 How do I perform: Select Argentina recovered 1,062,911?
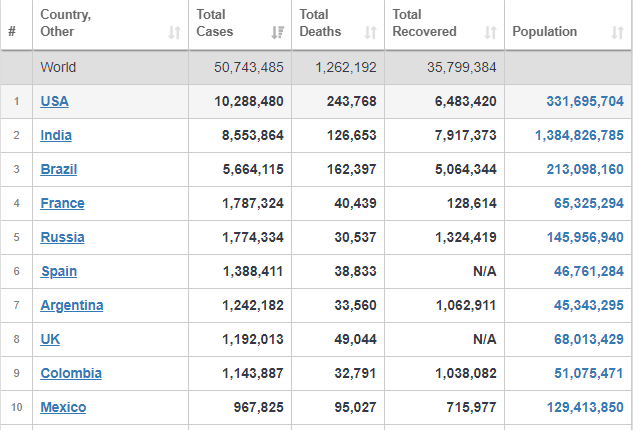(466, 305)
